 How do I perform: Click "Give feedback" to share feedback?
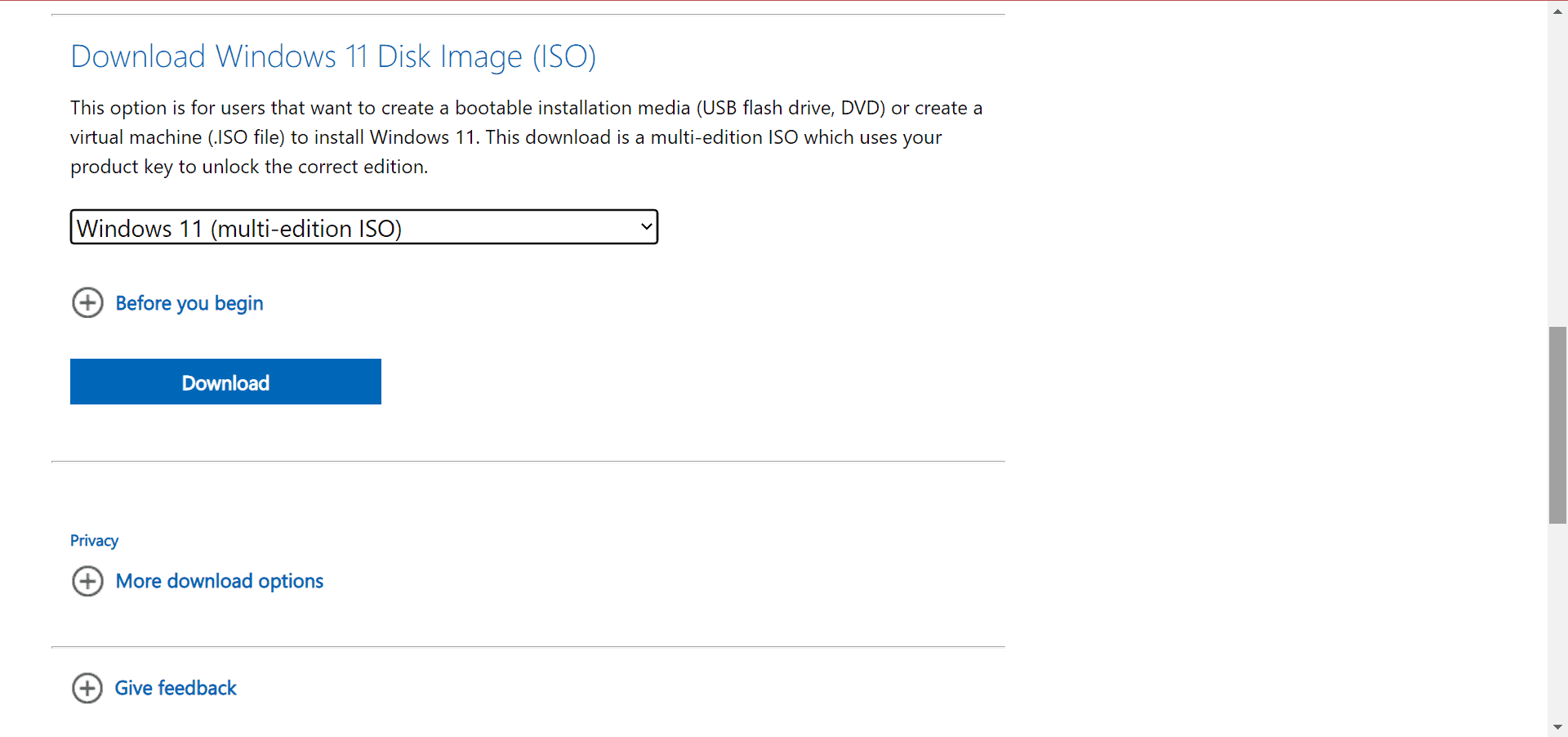(x=175, y=688)
